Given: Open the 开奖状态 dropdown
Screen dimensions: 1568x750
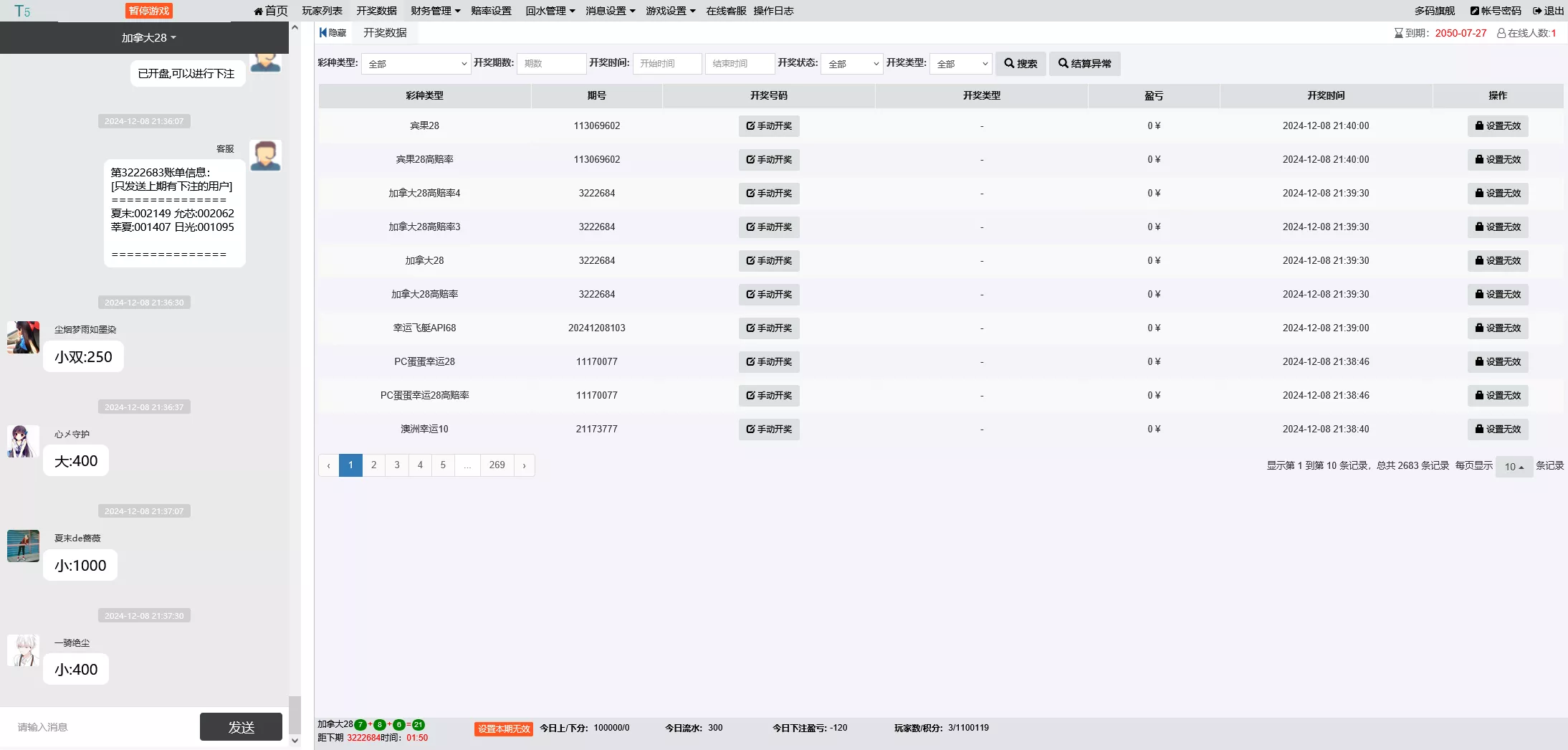Looking at the screenshot, I should click(x=851, y=64).
